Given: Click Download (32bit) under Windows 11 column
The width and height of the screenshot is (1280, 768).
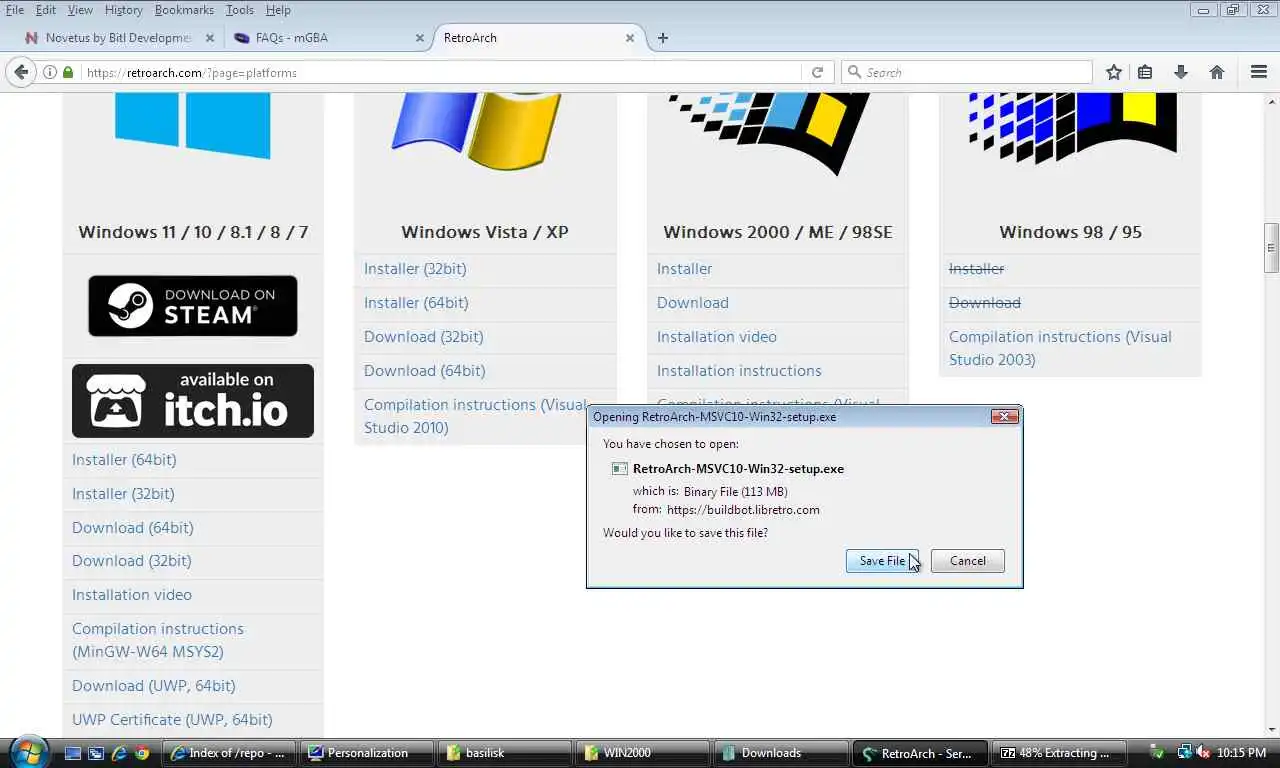Looking at the screenshot, I should click(x=132, y=561).
